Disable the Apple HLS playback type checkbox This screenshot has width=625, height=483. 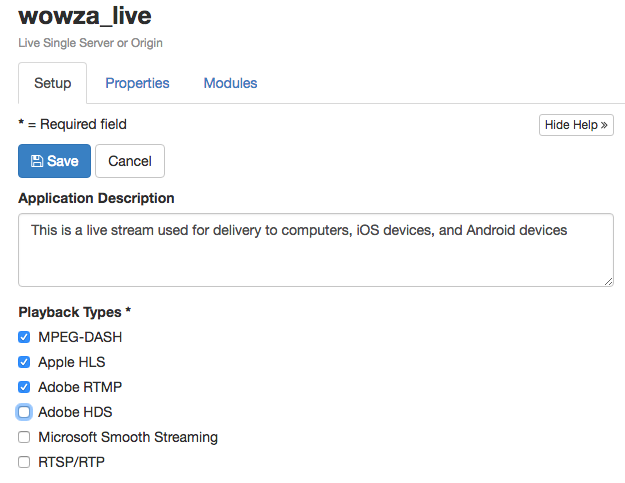point(24,362)
